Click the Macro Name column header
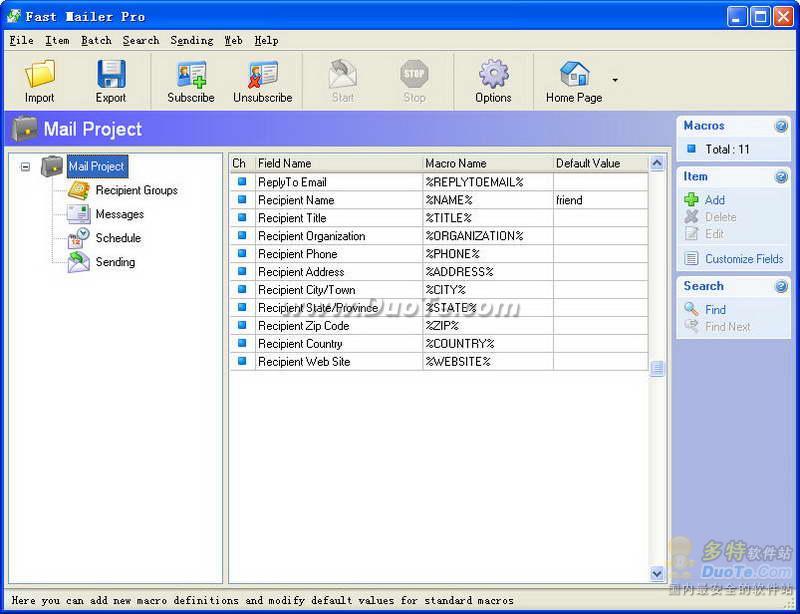Screen dimensions: 800x614 pos(488,163)
